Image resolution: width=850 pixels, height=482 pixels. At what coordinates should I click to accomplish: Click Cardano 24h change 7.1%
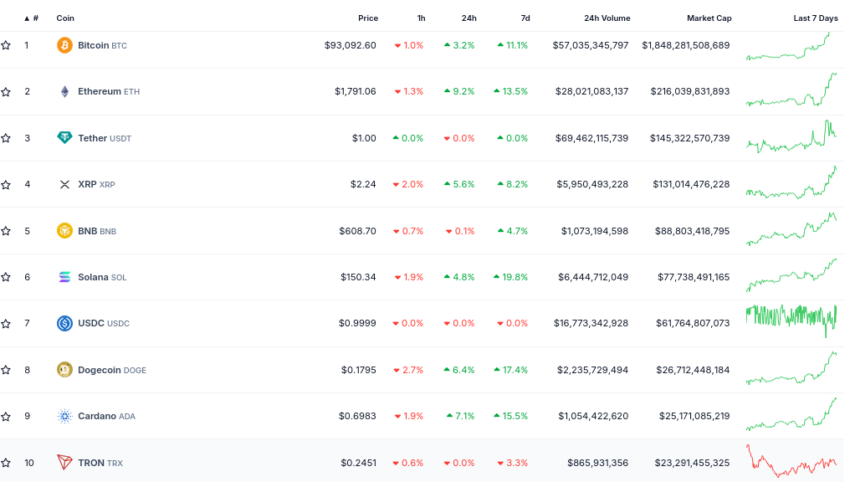point(460,416)
